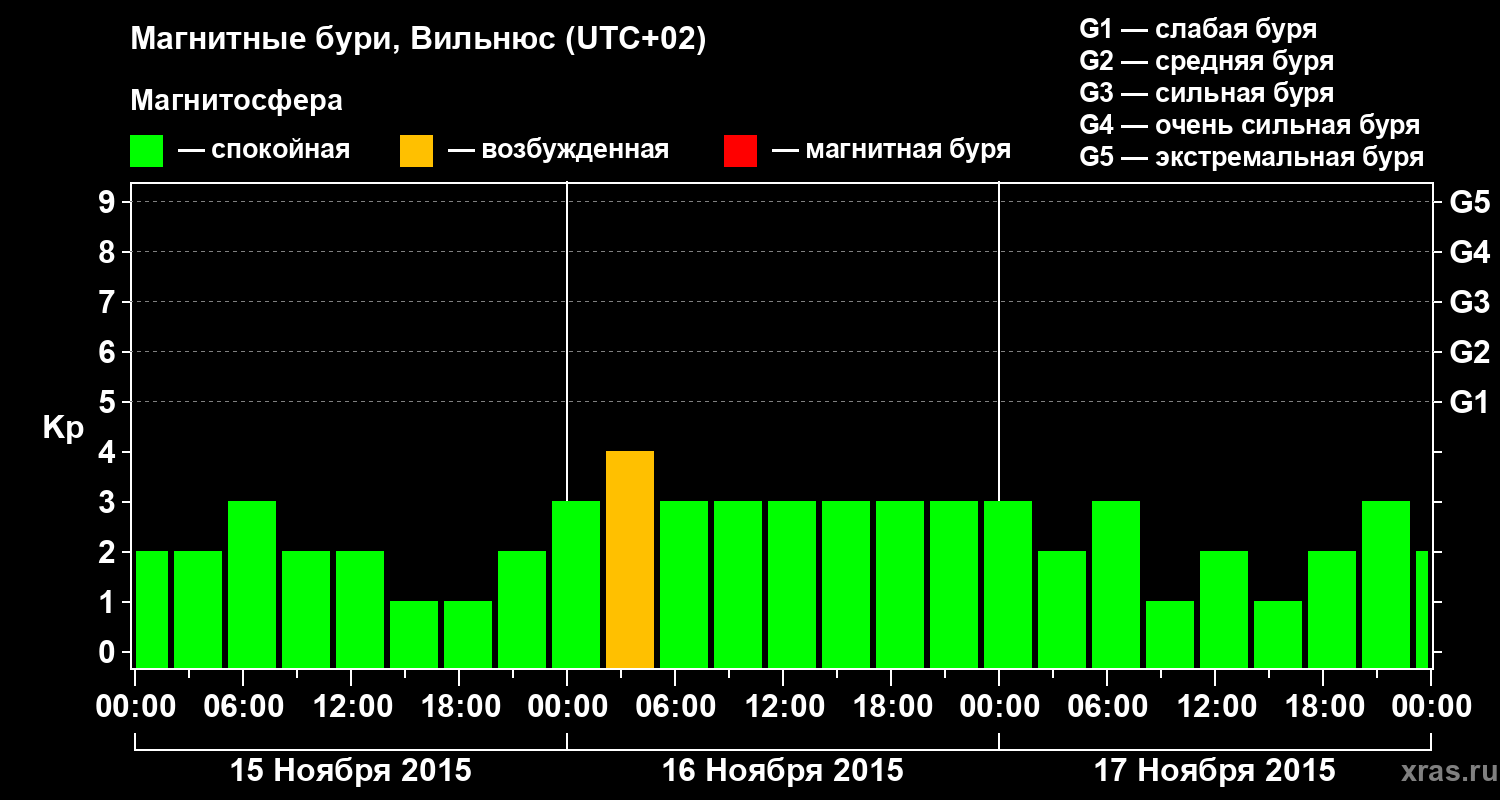Click the orange 'возбужденная' legend swatch
Screen dimensions: 1500x800
416,151
